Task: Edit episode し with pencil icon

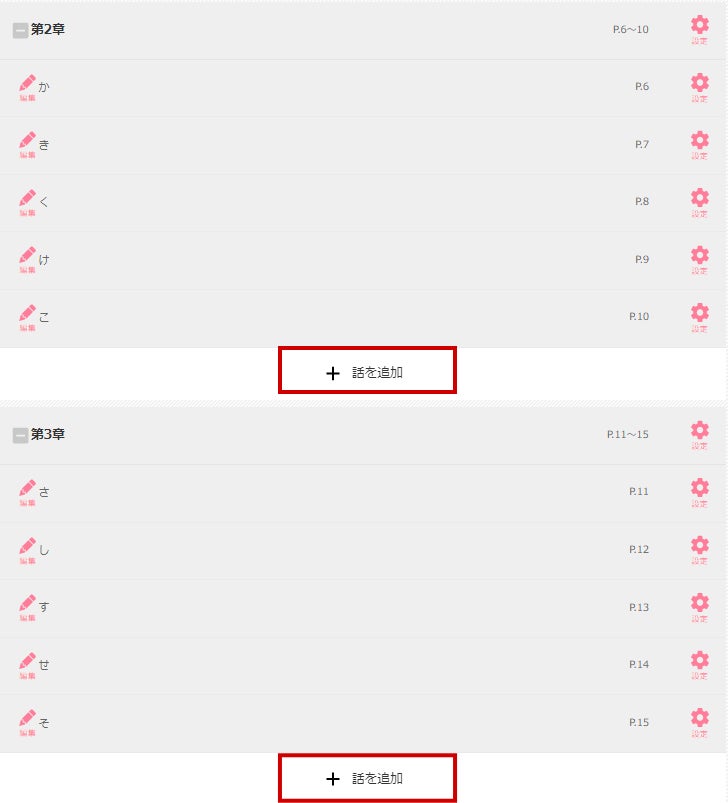Action: pyautogui.click(x=27, y=551)
